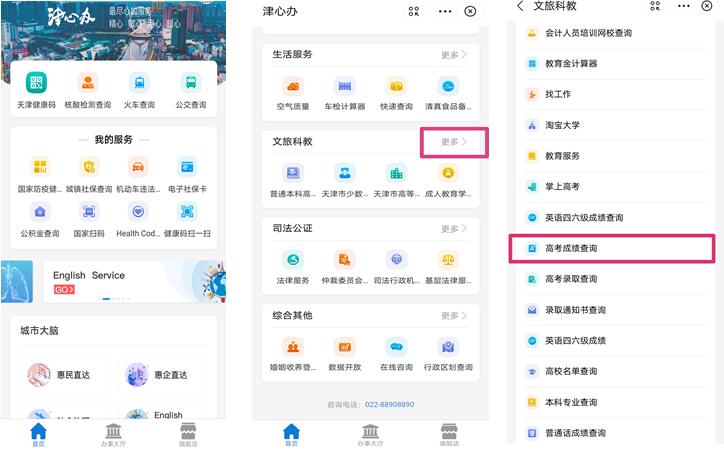Viewport: 724px width, 471px height.
Task: Open the 婚姻收养登记 icon
Action: [292, 347]
